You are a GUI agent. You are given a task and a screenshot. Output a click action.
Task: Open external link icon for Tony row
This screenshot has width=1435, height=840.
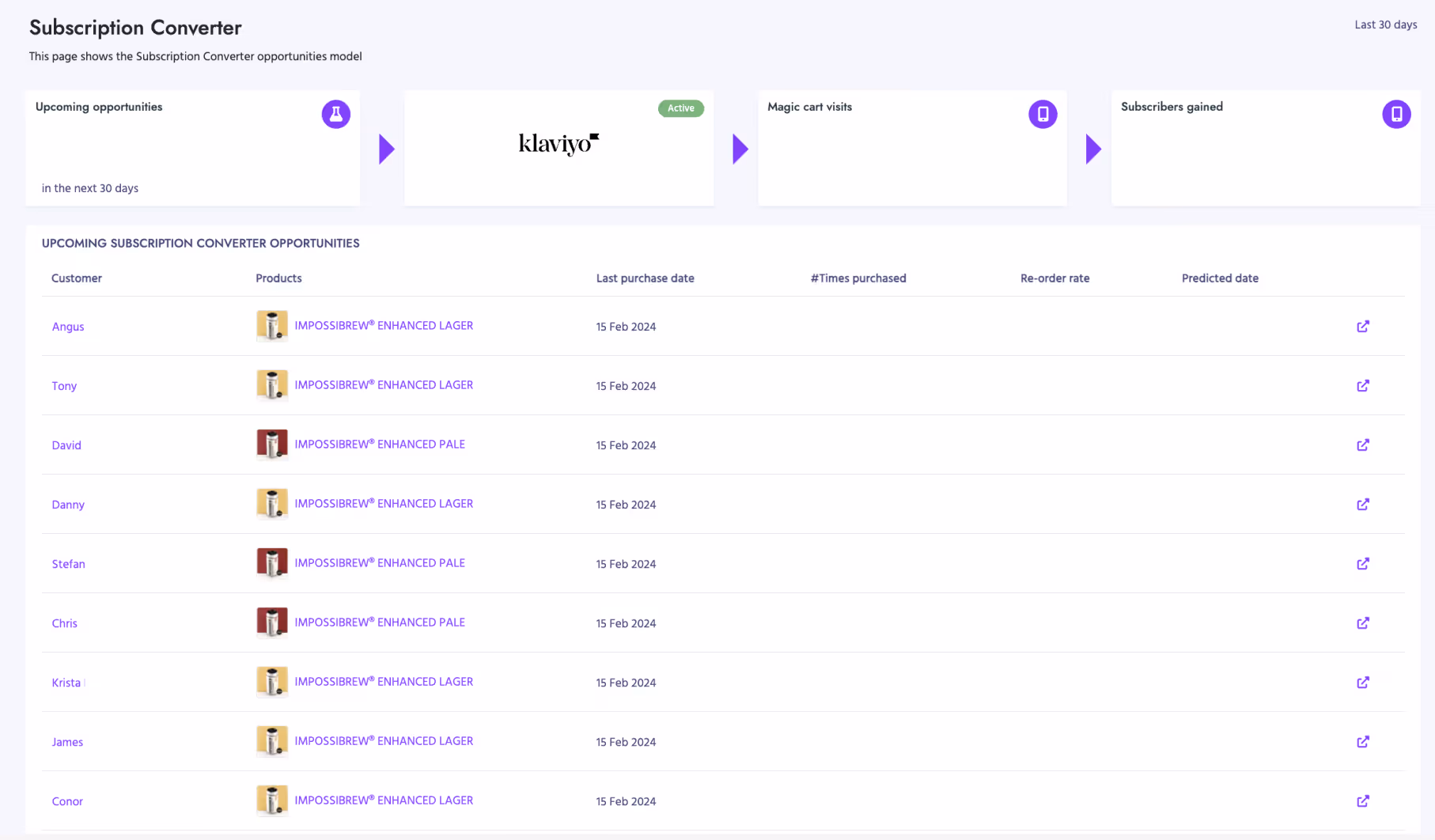(1363, 385)
